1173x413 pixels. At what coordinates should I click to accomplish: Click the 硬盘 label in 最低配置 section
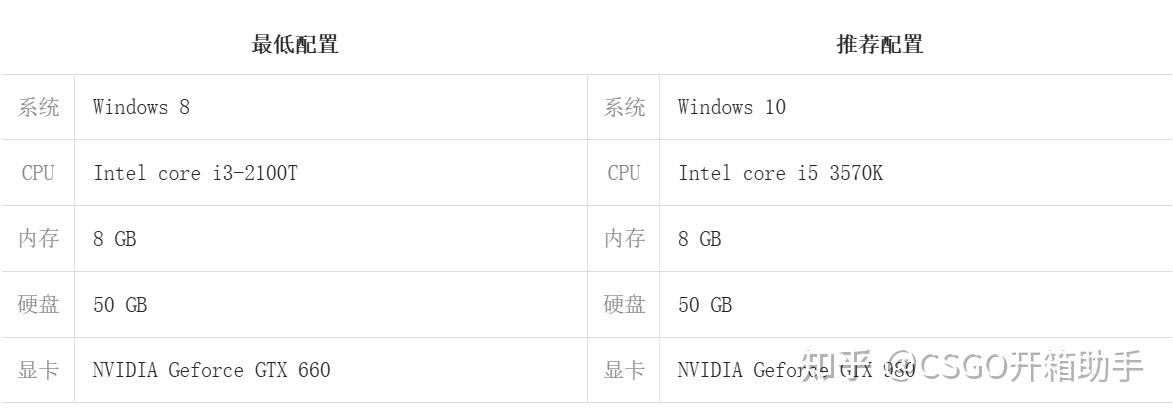pyautogui.click(x=39, y=305)
